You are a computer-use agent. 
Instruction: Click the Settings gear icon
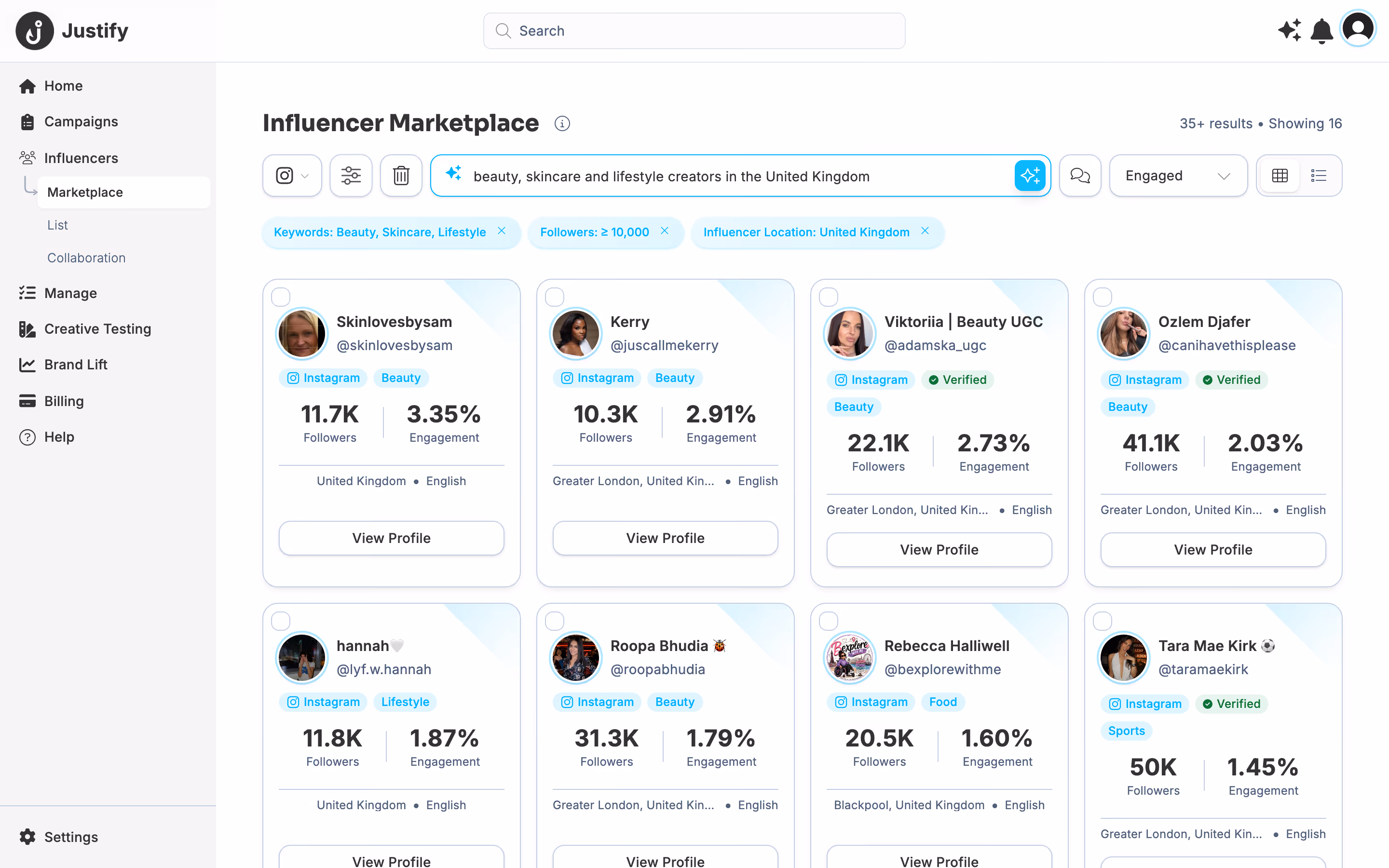[x=27, y=837]
